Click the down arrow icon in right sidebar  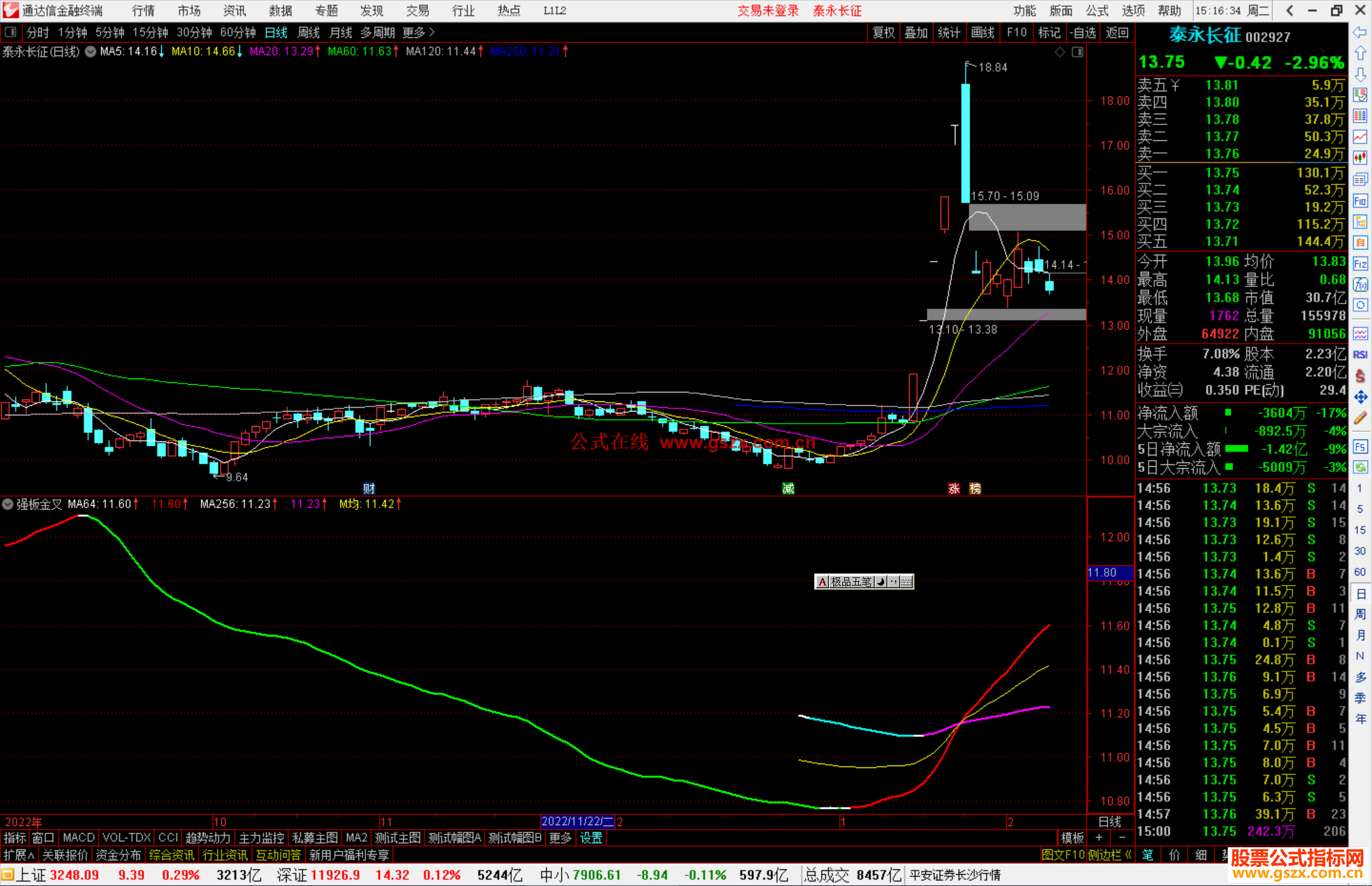[x=1360, y=74]
